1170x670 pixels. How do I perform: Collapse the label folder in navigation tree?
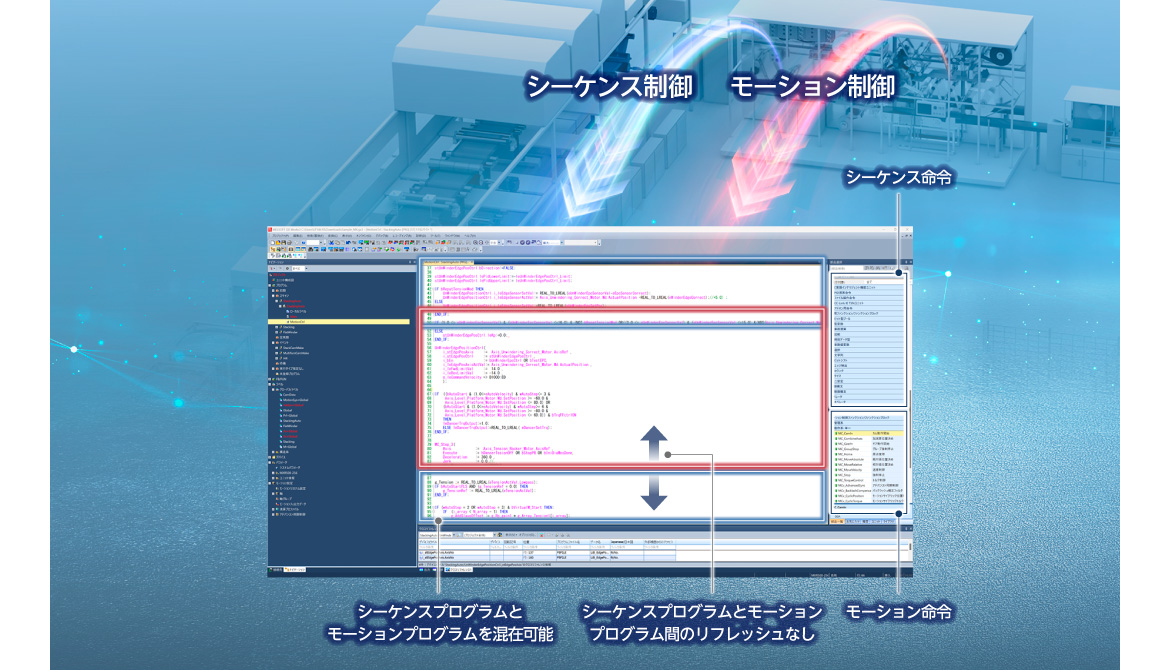click(271, 386)
